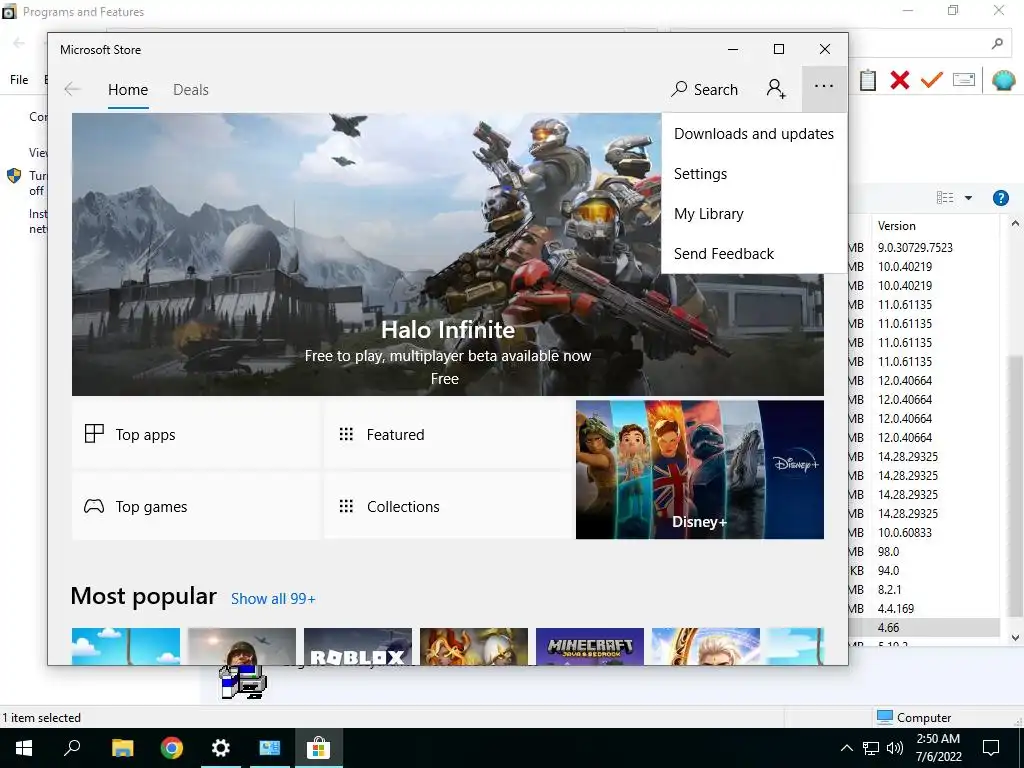1024x768 pixels.
Task: Open Microsoft Store search
Action: (704, 89)
